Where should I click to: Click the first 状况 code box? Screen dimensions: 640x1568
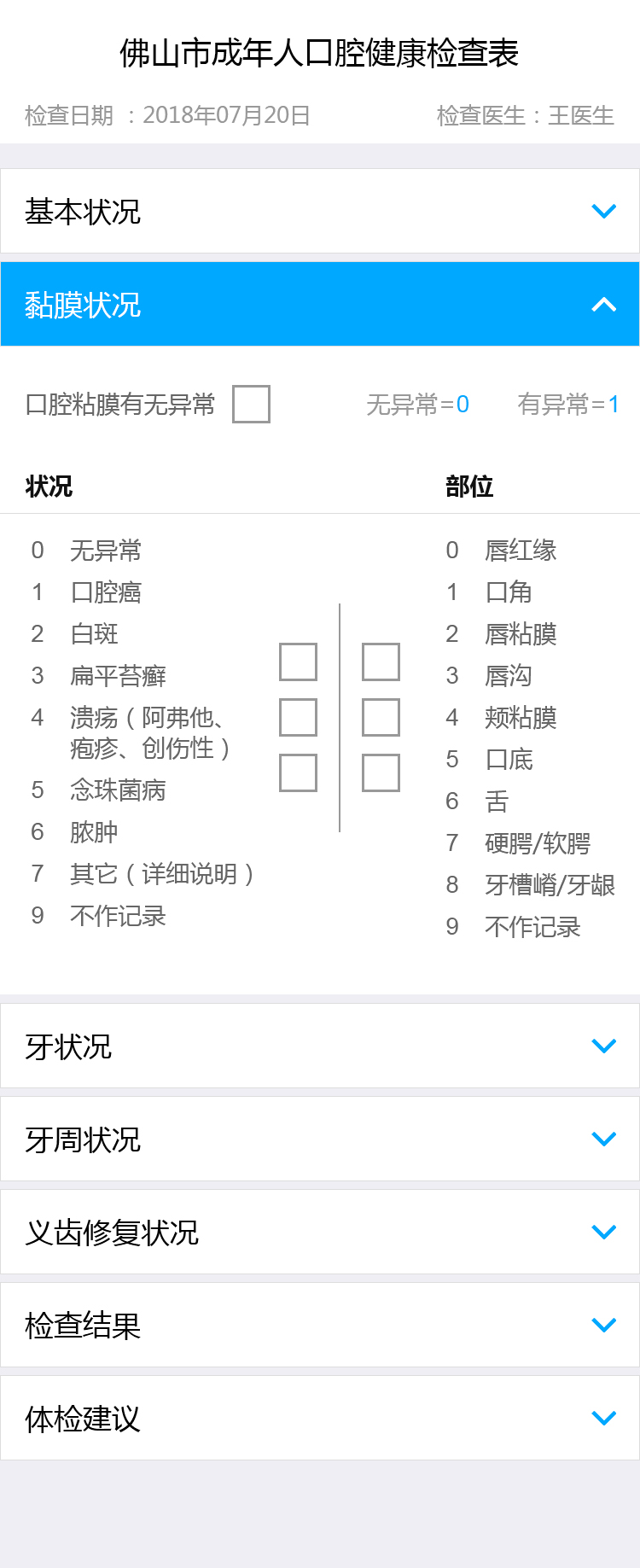pyautogui.click(x=298, y=662)
